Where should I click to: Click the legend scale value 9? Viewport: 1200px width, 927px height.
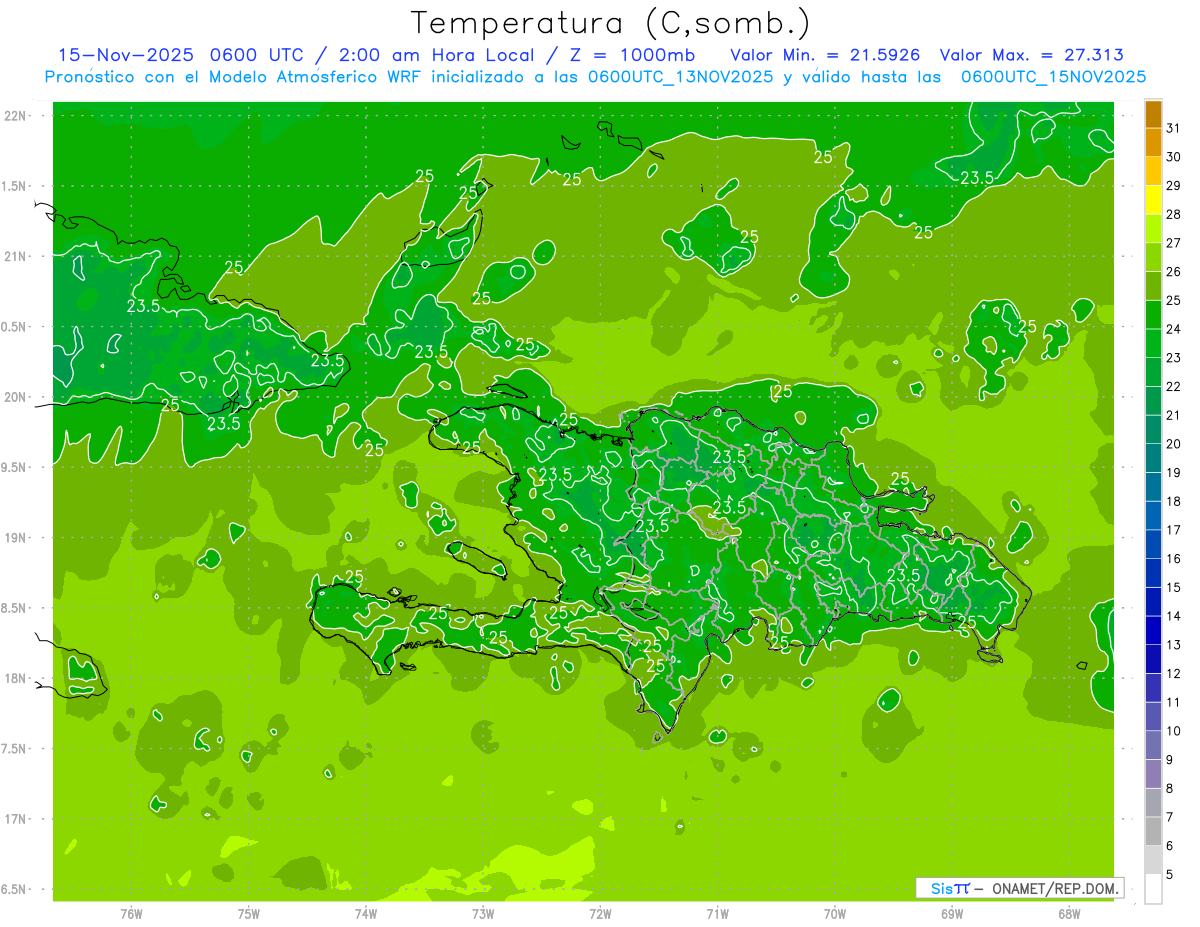(1170, 760)
